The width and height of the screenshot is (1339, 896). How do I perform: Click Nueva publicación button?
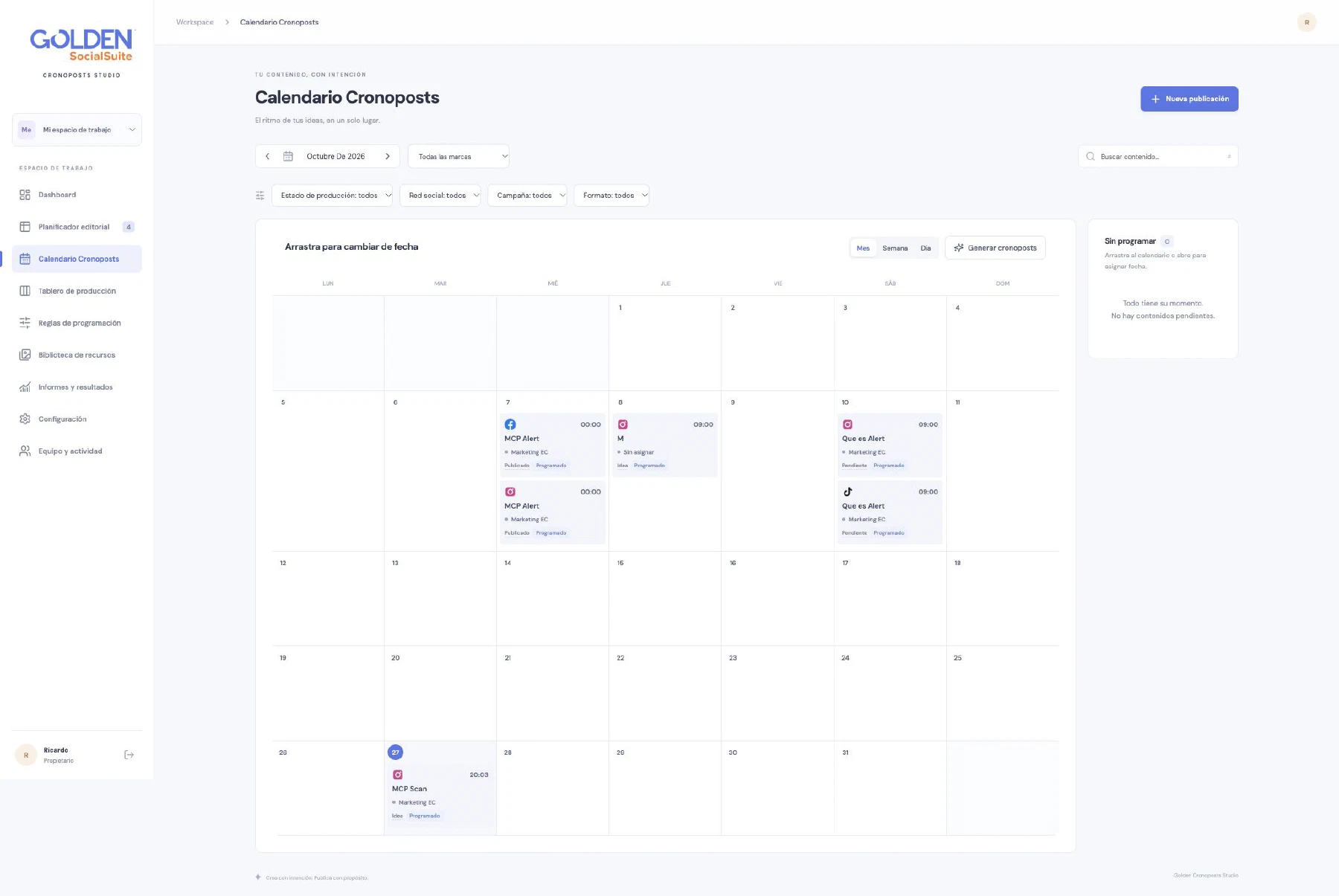(x=1189, y=99)
